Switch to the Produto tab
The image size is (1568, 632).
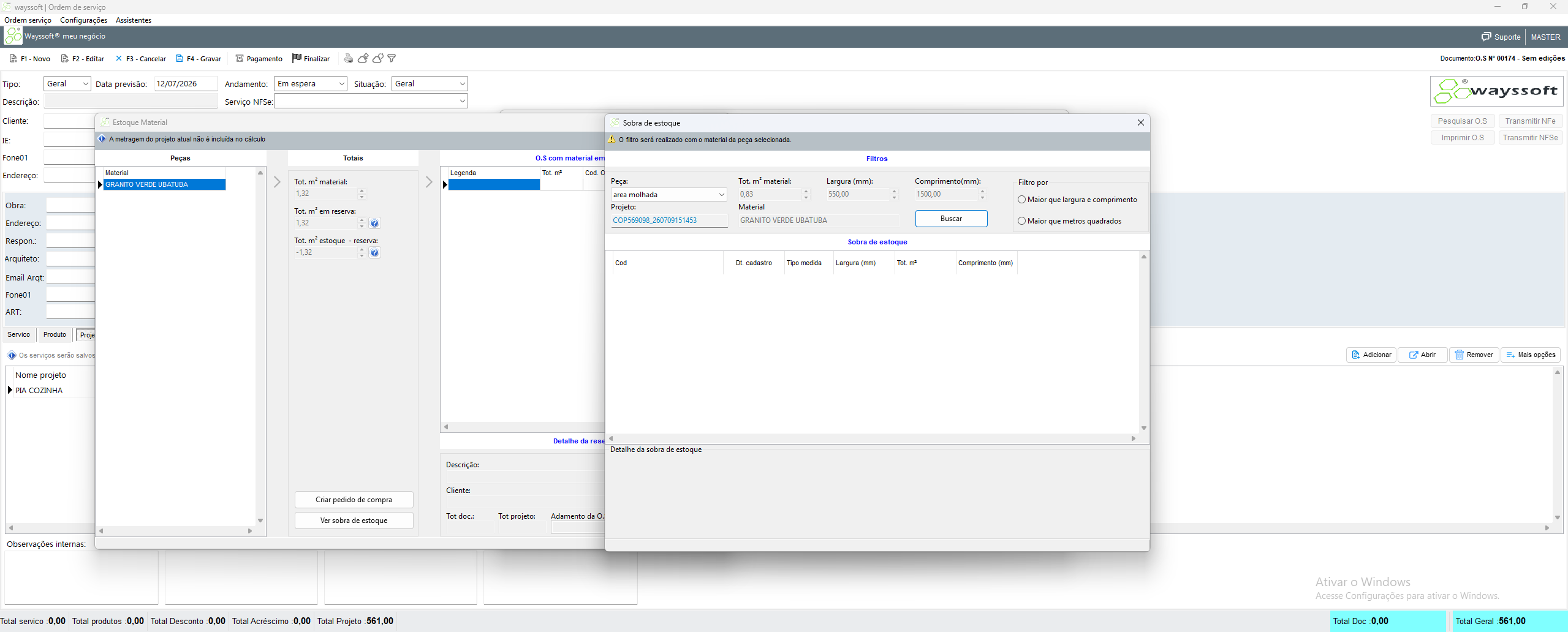point(55,335)
